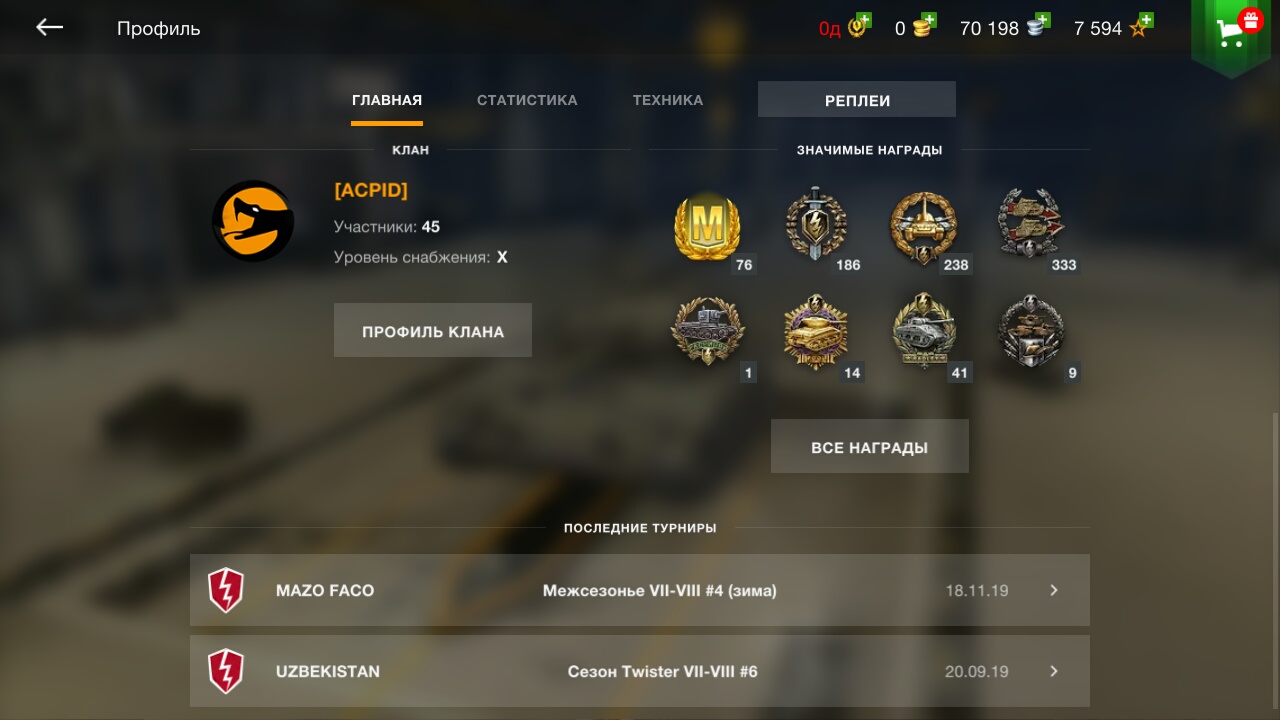Select the gold tank medal with 238
The height and width of the screenshot is (720, 1280).
click(924, 228)
